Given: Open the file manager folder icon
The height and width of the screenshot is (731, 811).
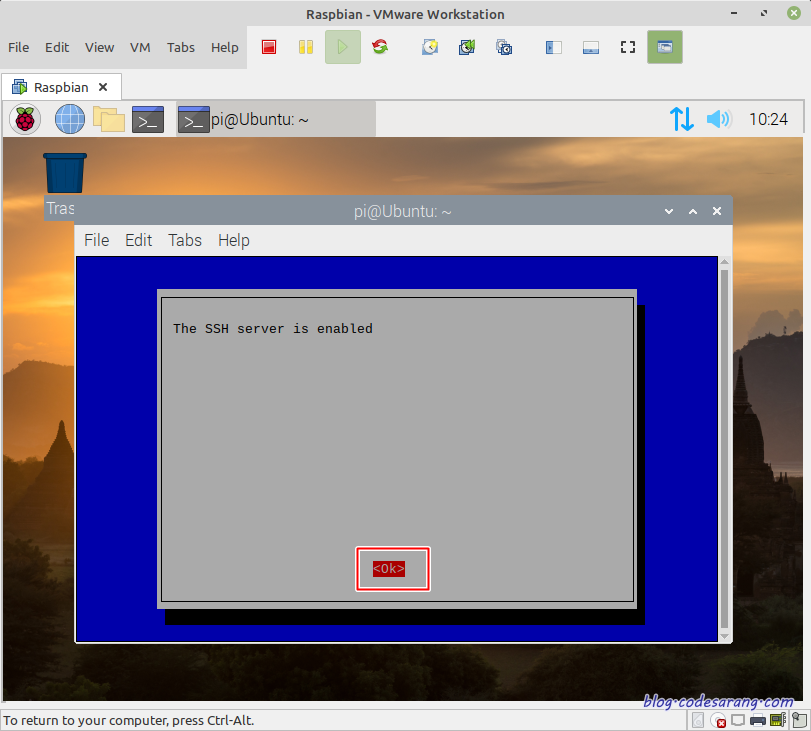Looking at the screenshot, I should pos(109,119).
